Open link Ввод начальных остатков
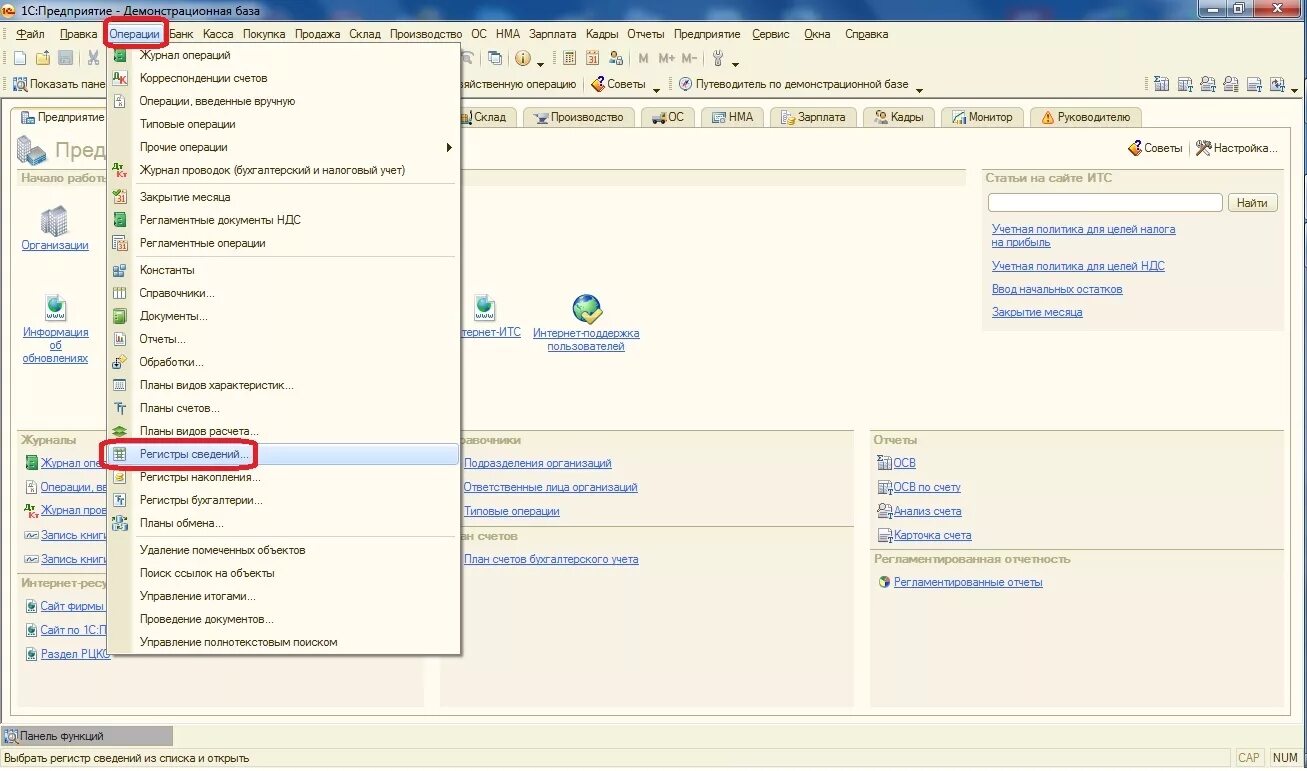The image size is (1307, 771). (1057, 289)
